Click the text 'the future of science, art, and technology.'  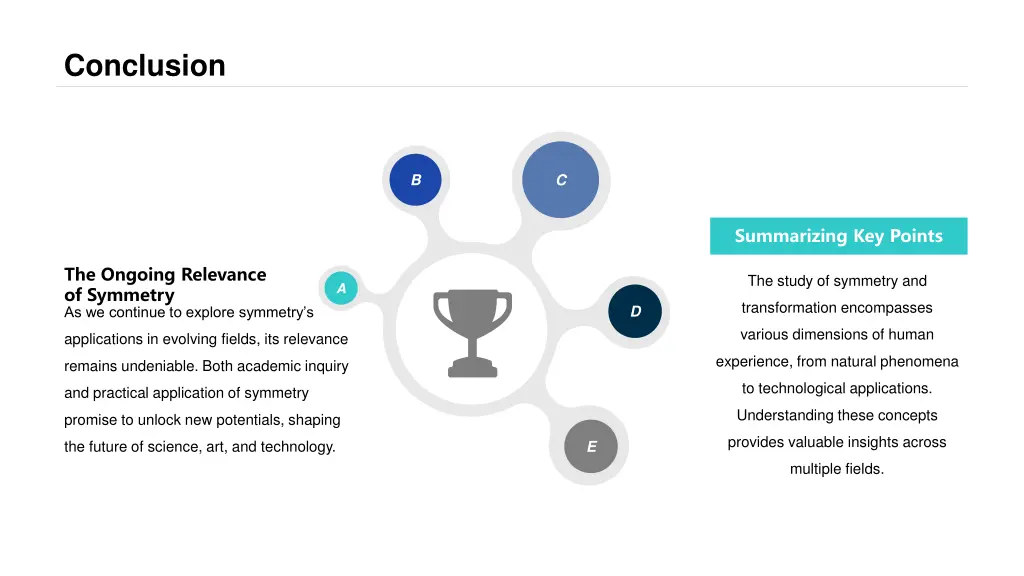pos(200,447)
